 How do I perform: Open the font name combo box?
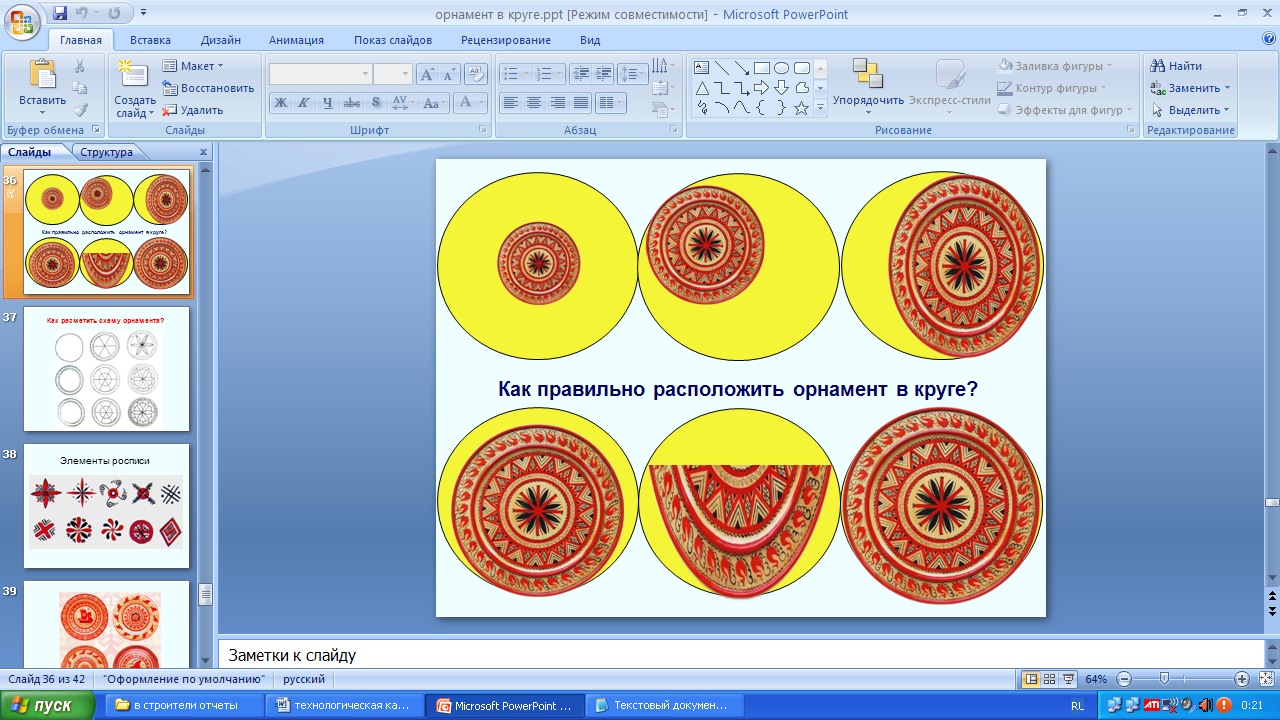coord(320,74)
